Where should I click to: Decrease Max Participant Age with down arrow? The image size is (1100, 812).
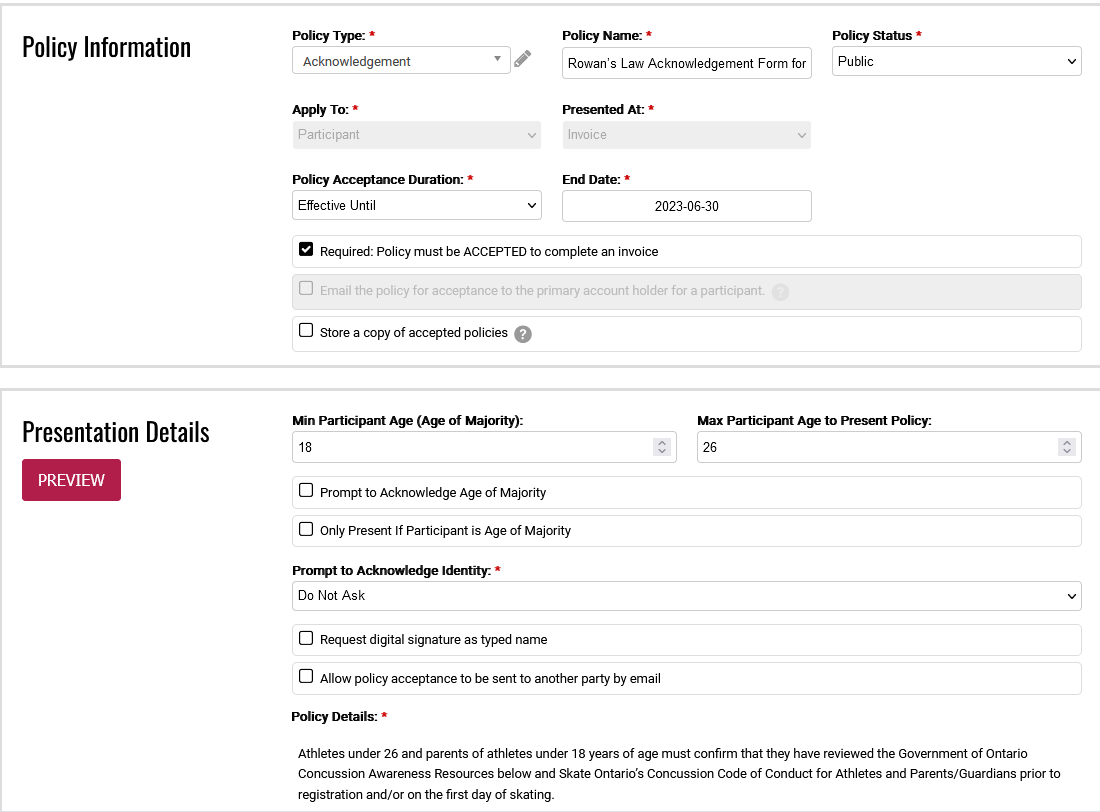pyautogui.click(x=1066, y=452)
